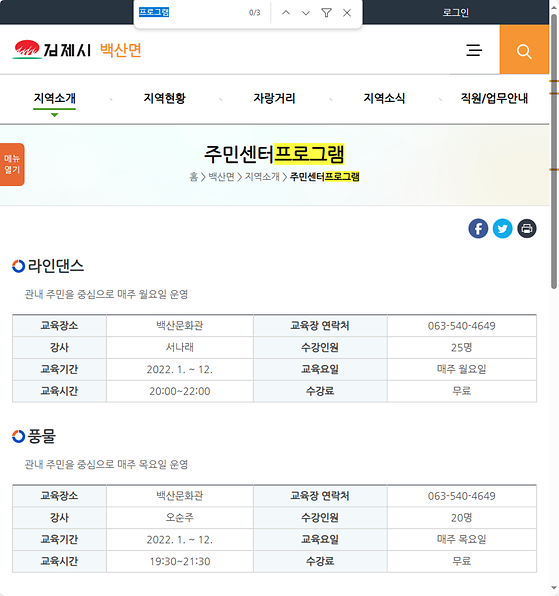Select the 직원/업무안내 menu
Image resolution: width=559 pixels, height=596 pixels.
click(x=494, y=98)
